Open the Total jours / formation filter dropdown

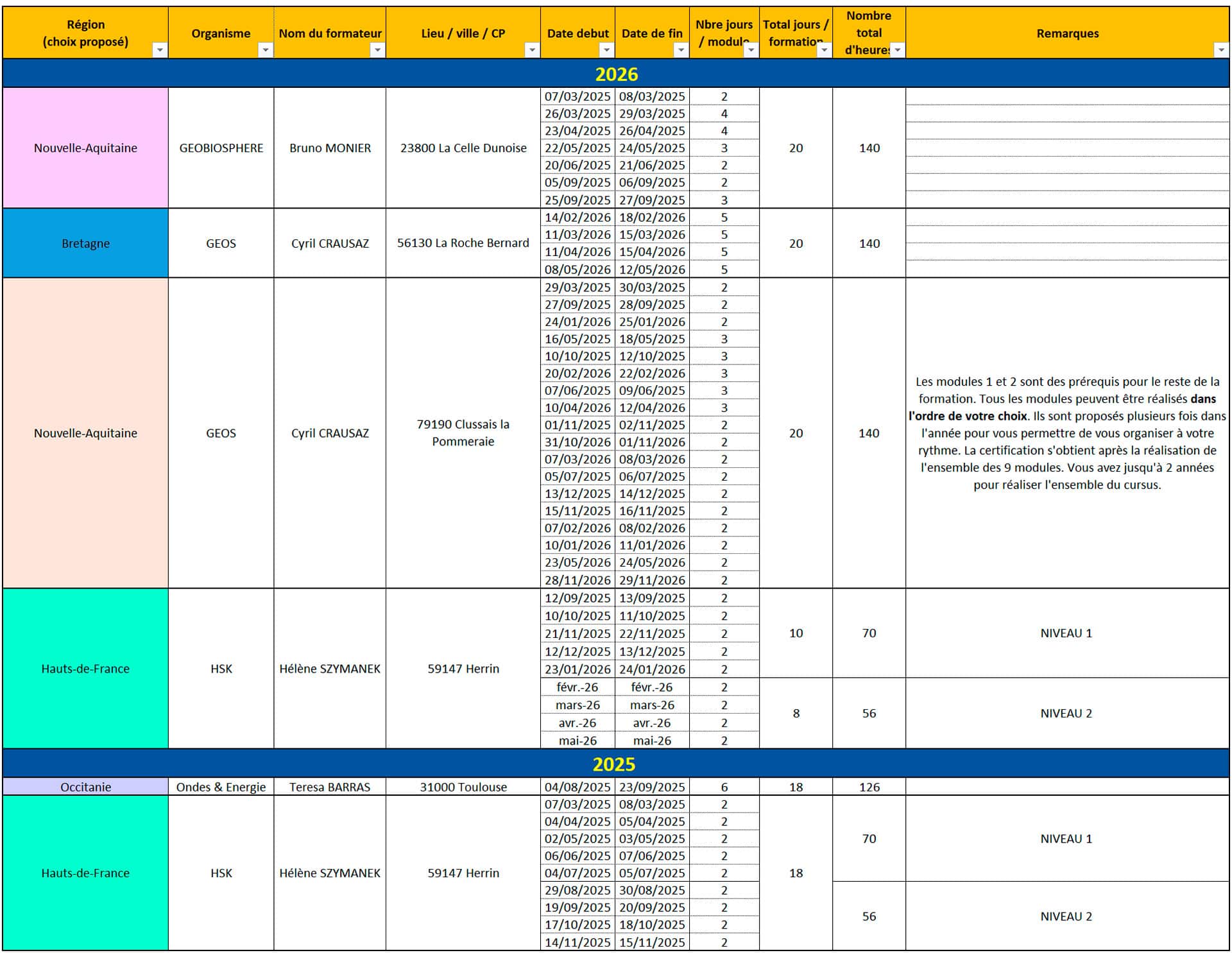click(824, 50)
